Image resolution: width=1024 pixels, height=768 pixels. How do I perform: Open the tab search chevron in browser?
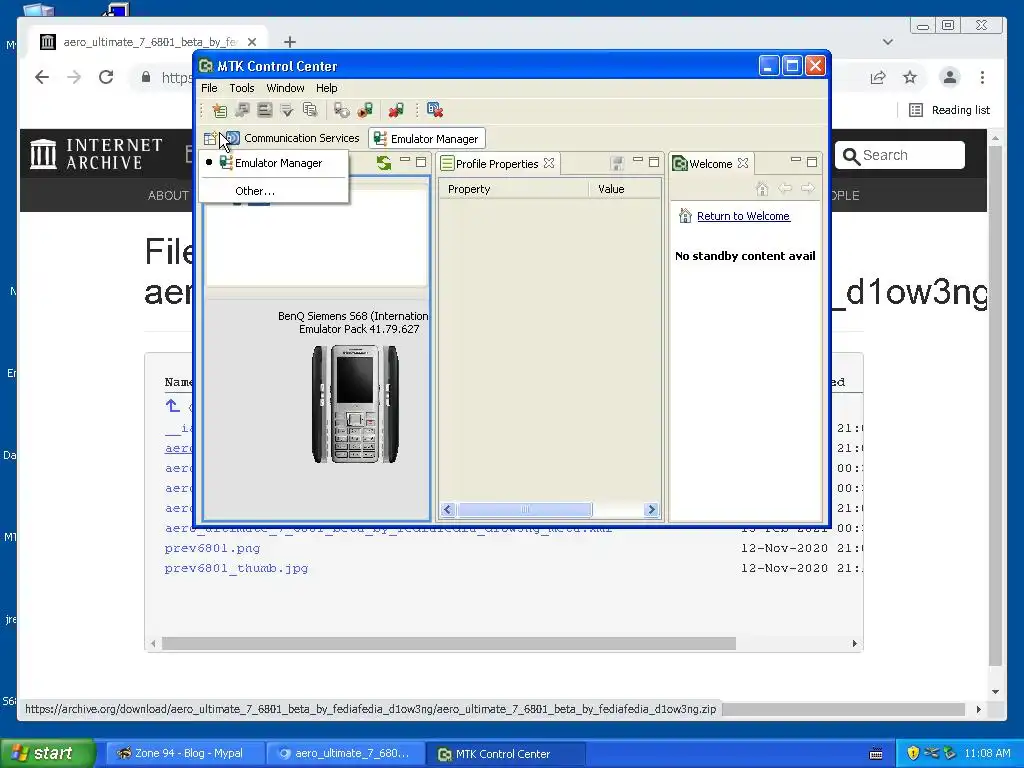[888, 42]
